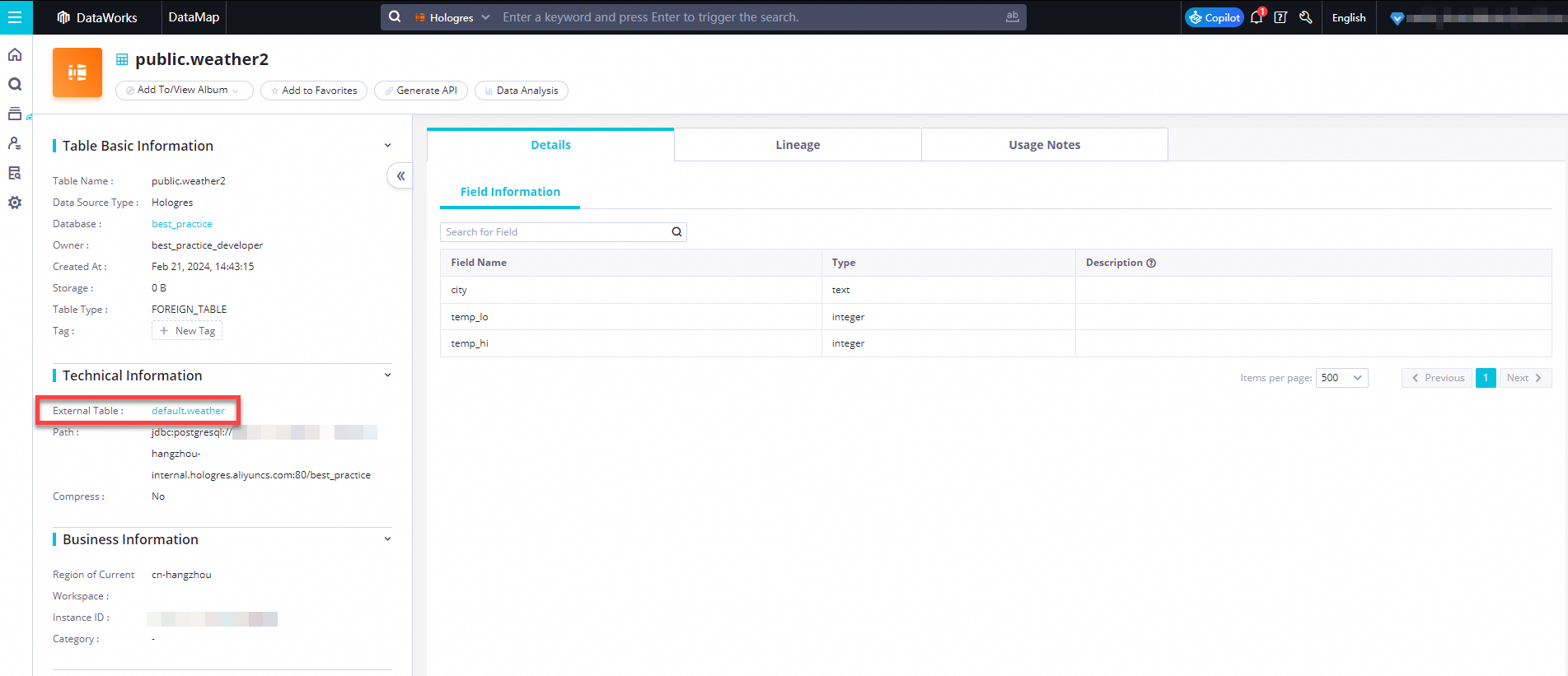
Task: Click the 'ab' match icon in the search bar
Action: [1012, 16]
